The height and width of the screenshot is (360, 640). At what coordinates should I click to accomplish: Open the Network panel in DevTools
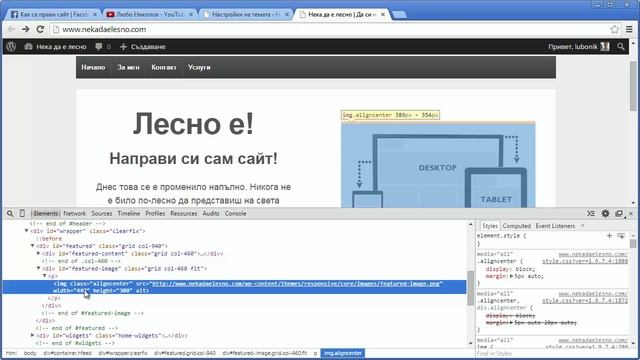pyautogui.click(x=74, y=213)
